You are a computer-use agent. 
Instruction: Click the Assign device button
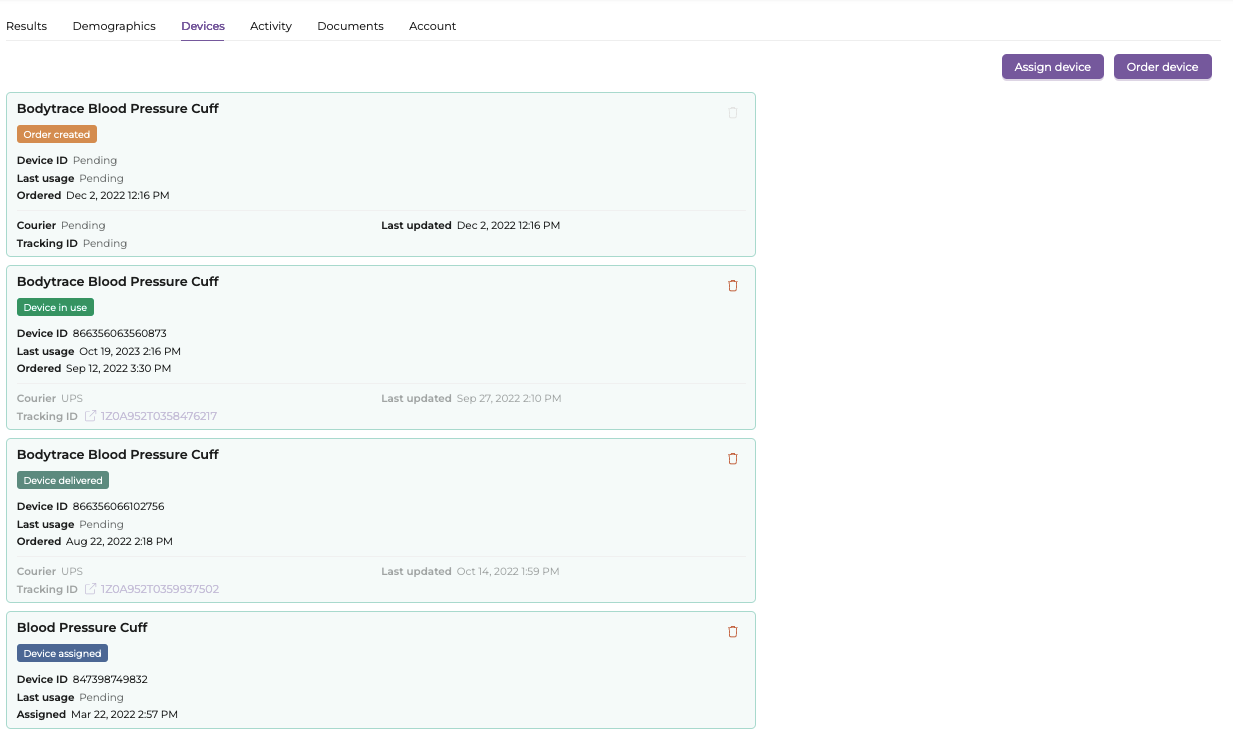1053,66
